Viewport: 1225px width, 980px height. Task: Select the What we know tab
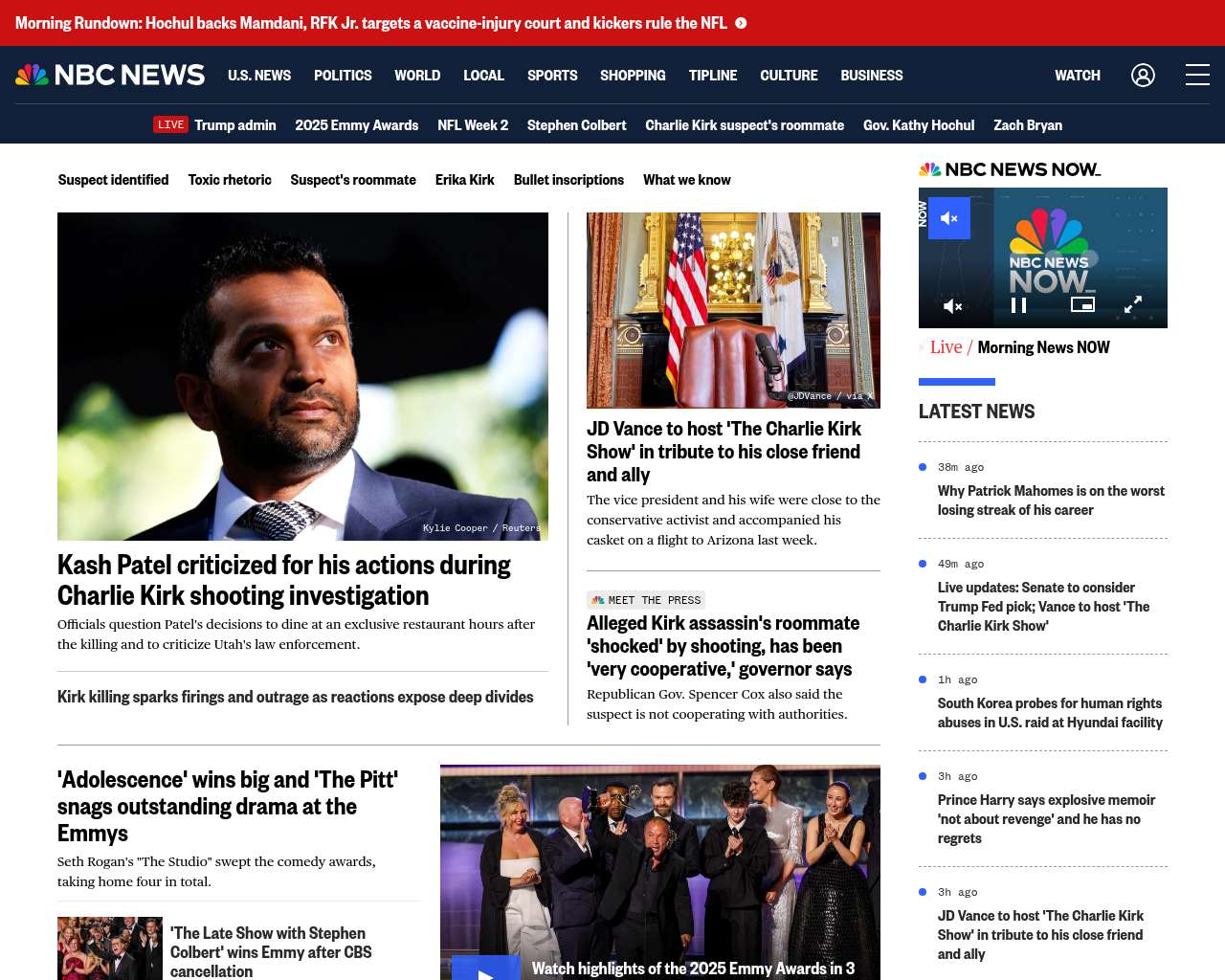tap(687, 179)
